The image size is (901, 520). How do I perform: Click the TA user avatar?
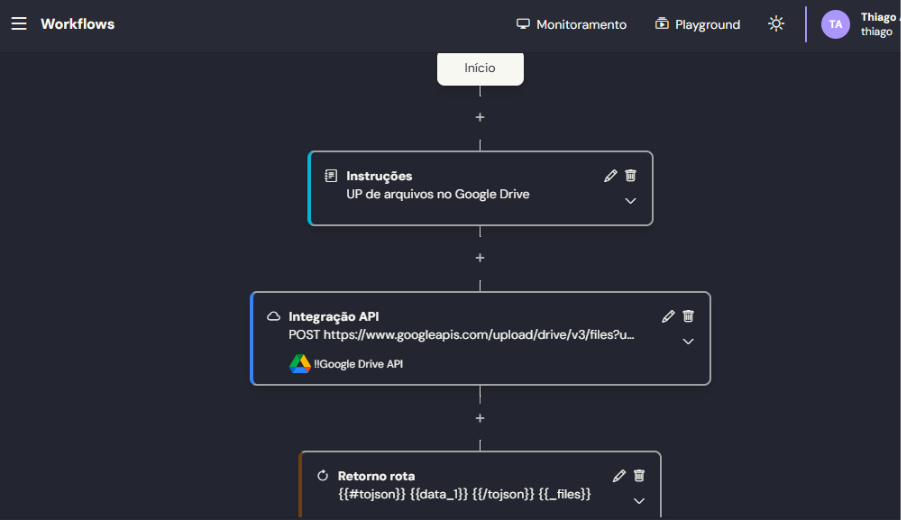tap(835, 24)
